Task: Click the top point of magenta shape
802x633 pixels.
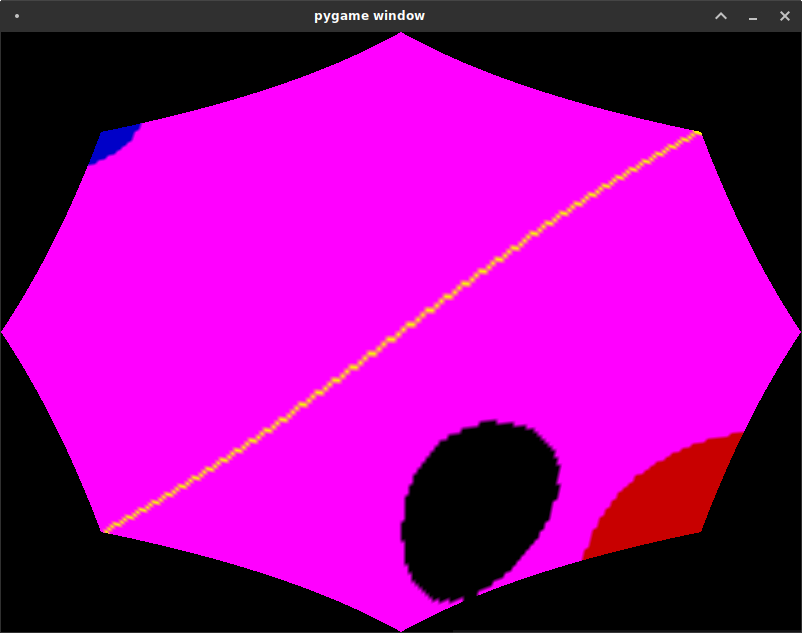Action: [401, 36]
